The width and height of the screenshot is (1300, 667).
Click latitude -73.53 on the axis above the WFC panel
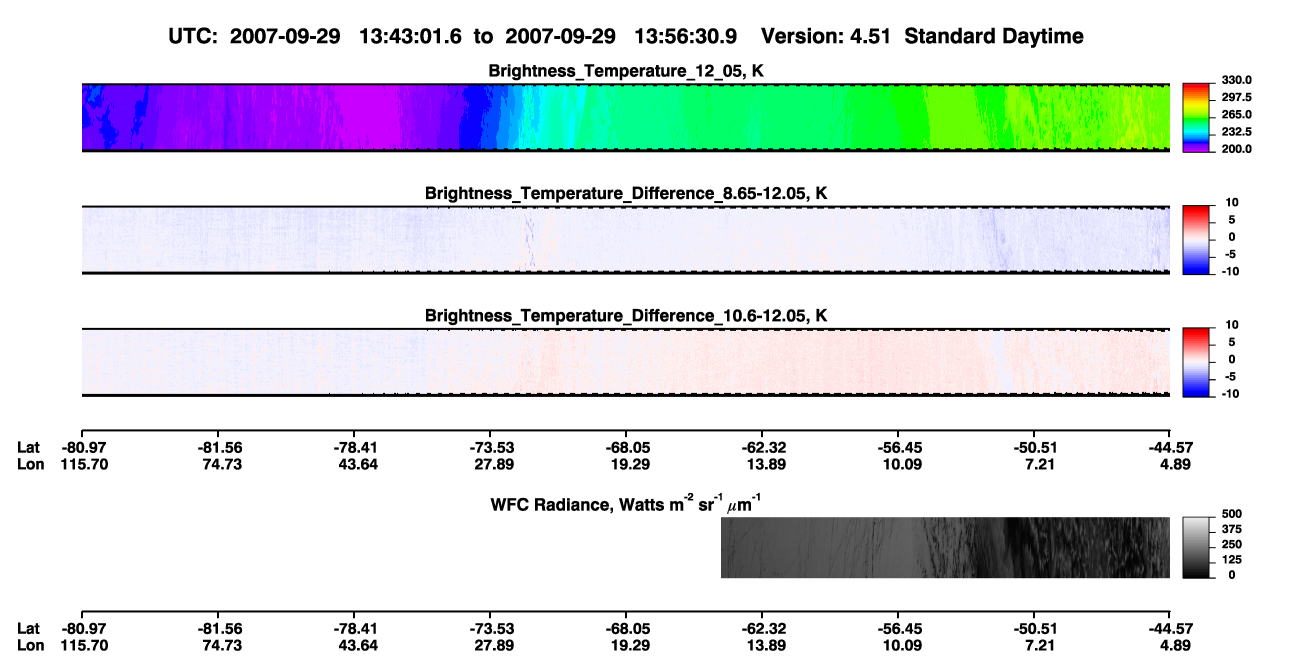[491, 447]
